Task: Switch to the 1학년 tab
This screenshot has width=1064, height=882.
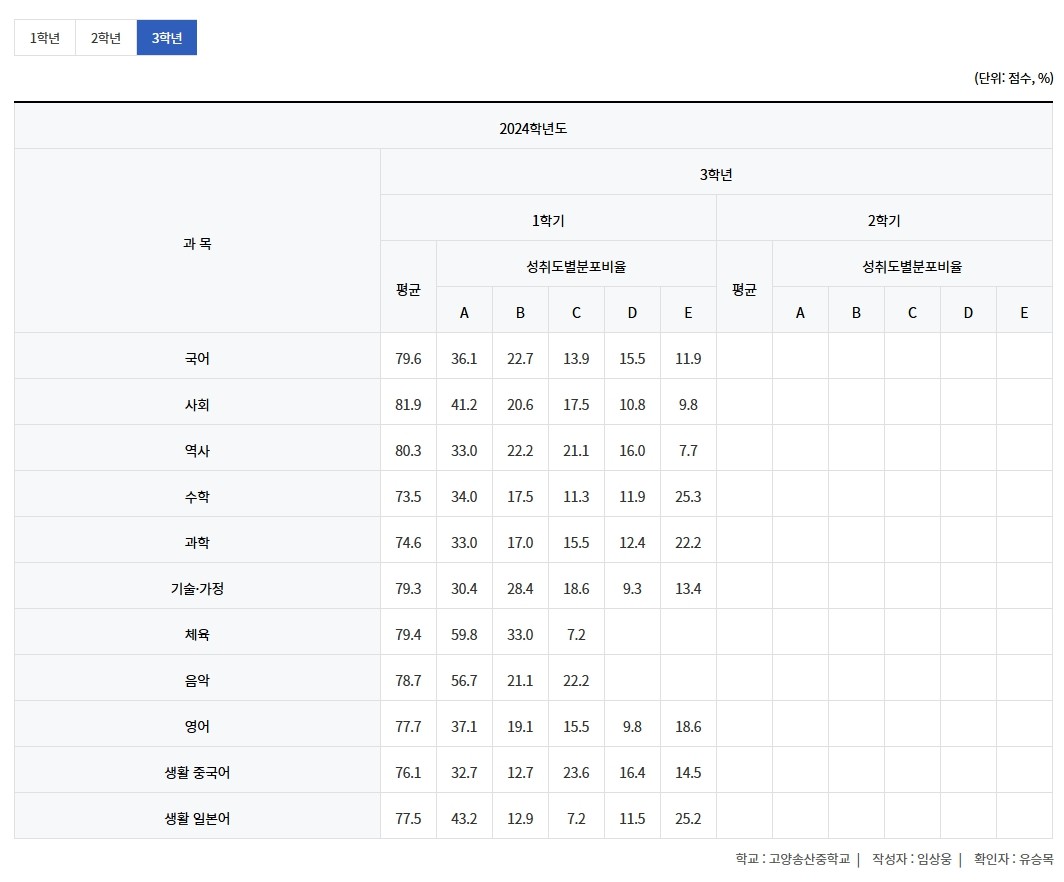Action: pyautogui.click(x=45, y=38)
